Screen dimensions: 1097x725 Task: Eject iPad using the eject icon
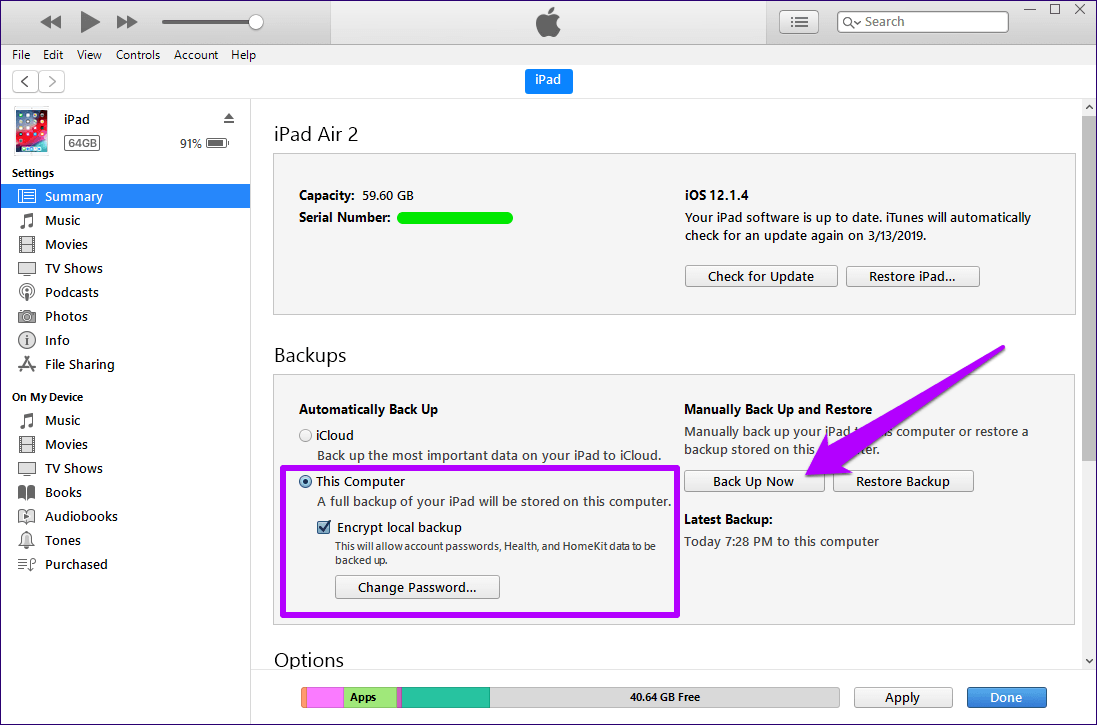coord(229,118)
